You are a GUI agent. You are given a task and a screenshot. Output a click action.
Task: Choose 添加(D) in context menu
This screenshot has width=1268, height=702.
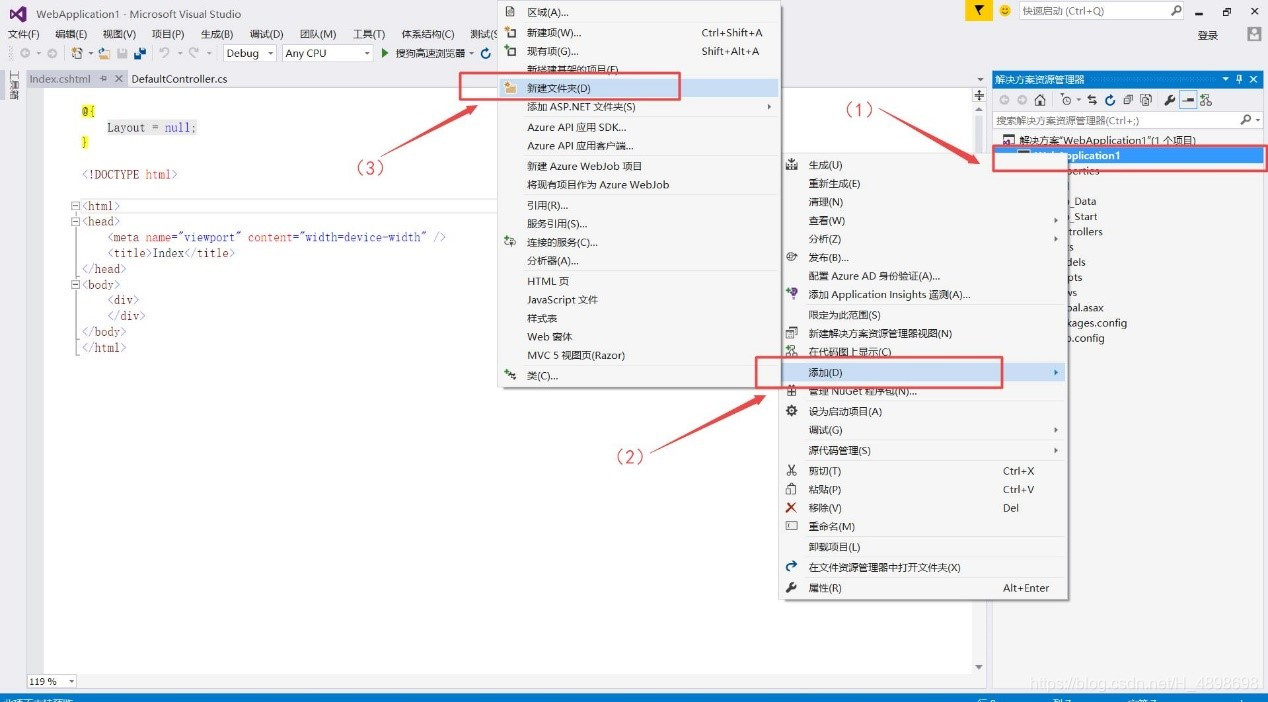pos(923,373)
